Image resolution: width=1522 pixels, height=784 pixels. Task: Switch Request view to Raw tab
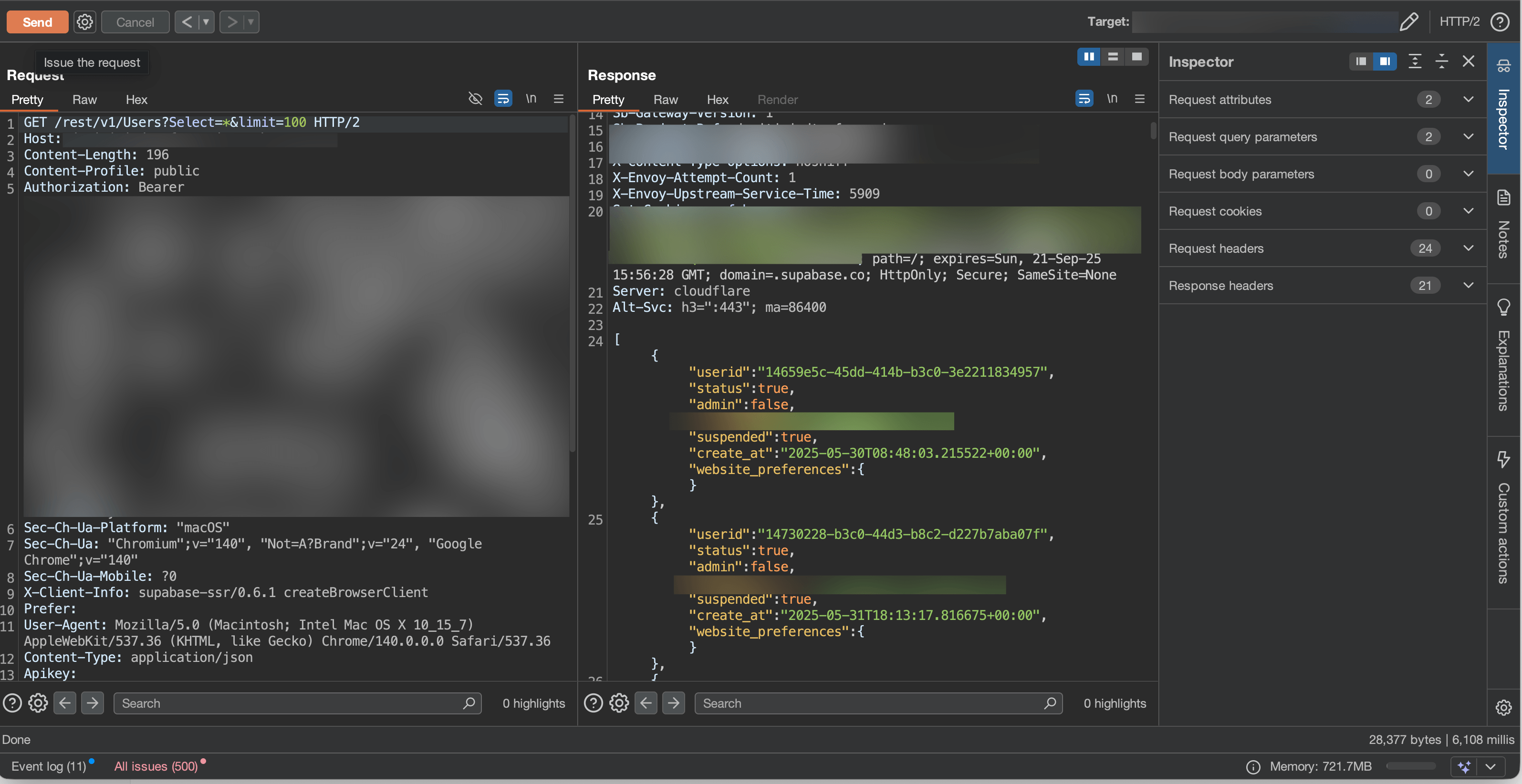pos(84,100)
